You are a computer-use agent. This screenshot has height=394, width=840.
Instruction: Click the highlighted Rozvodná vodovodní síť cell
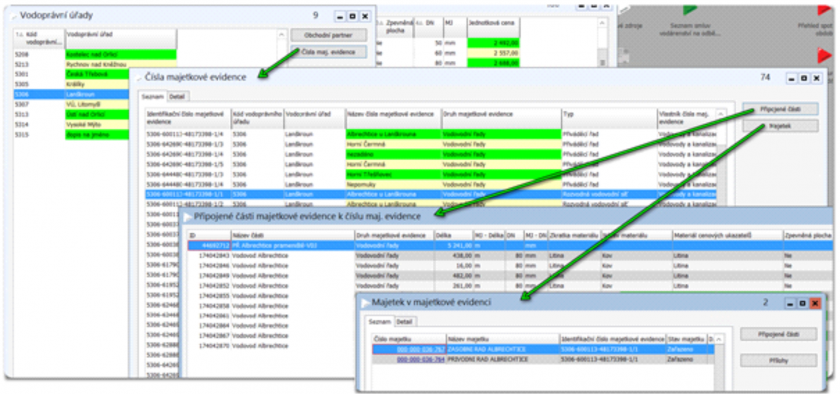(609, 195)
